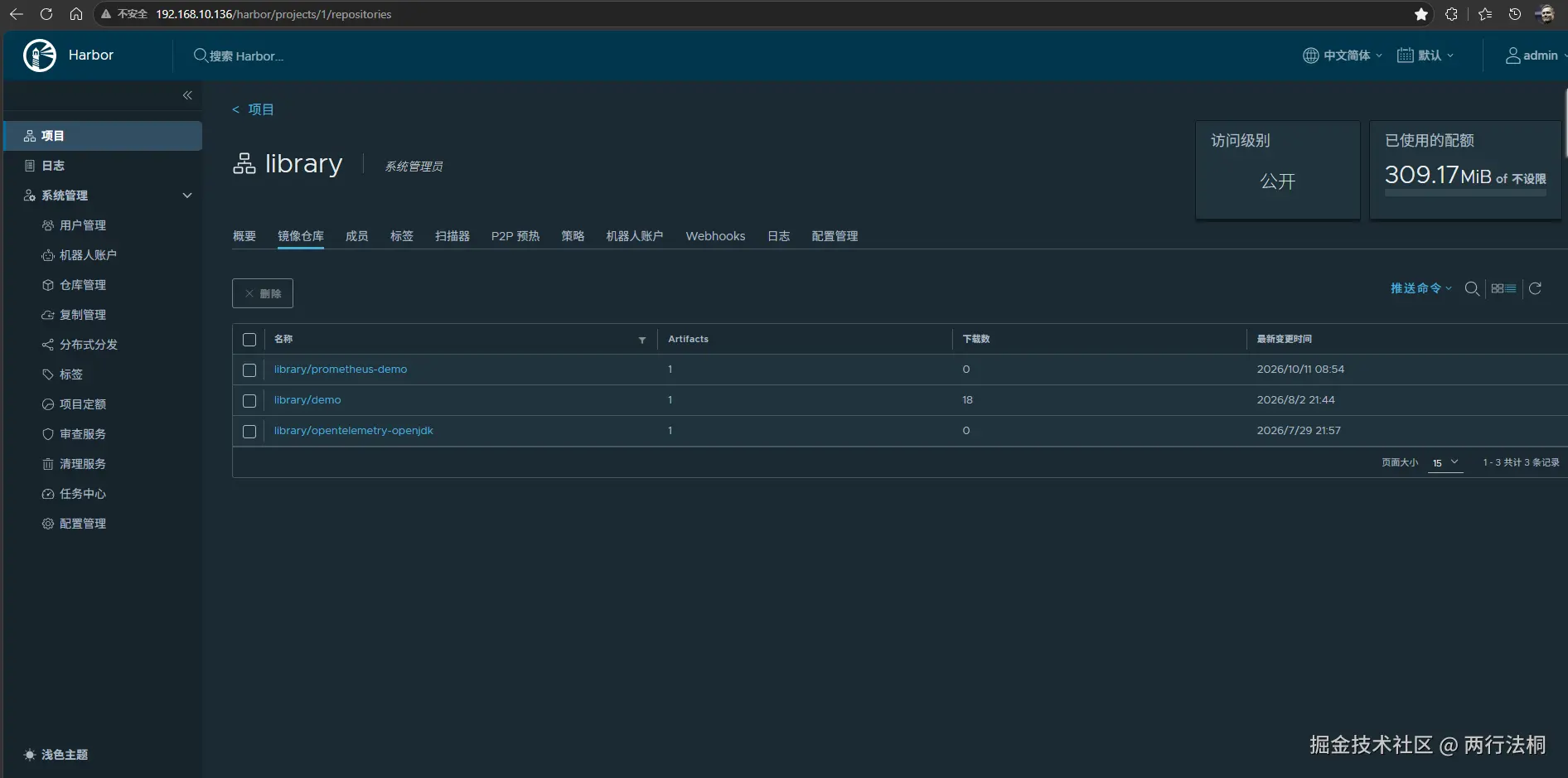Open browser extensions puzzle icon
The height and width of the screenshot is (778, 1568).
(x=1451, y=14)
